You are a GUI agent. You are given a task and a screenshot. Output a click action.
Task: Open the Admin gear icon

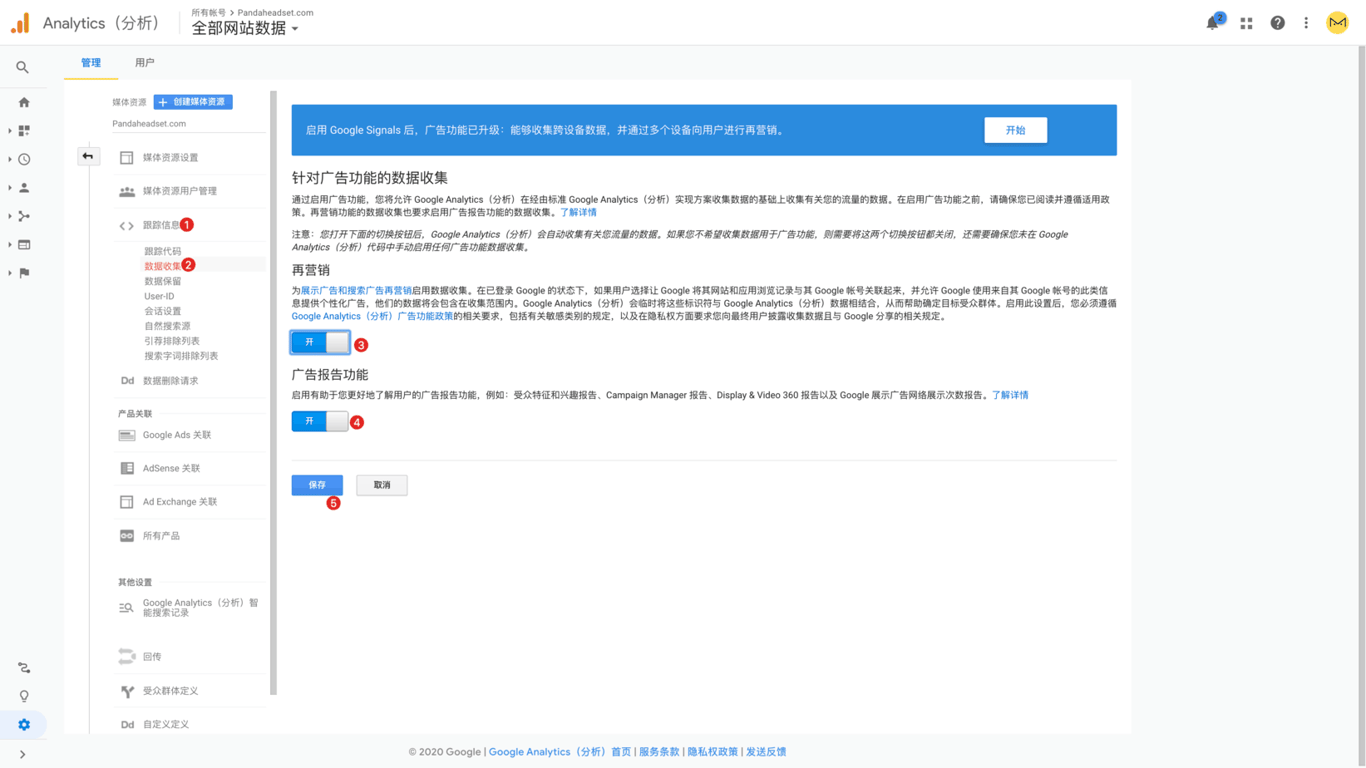(24, 724)
